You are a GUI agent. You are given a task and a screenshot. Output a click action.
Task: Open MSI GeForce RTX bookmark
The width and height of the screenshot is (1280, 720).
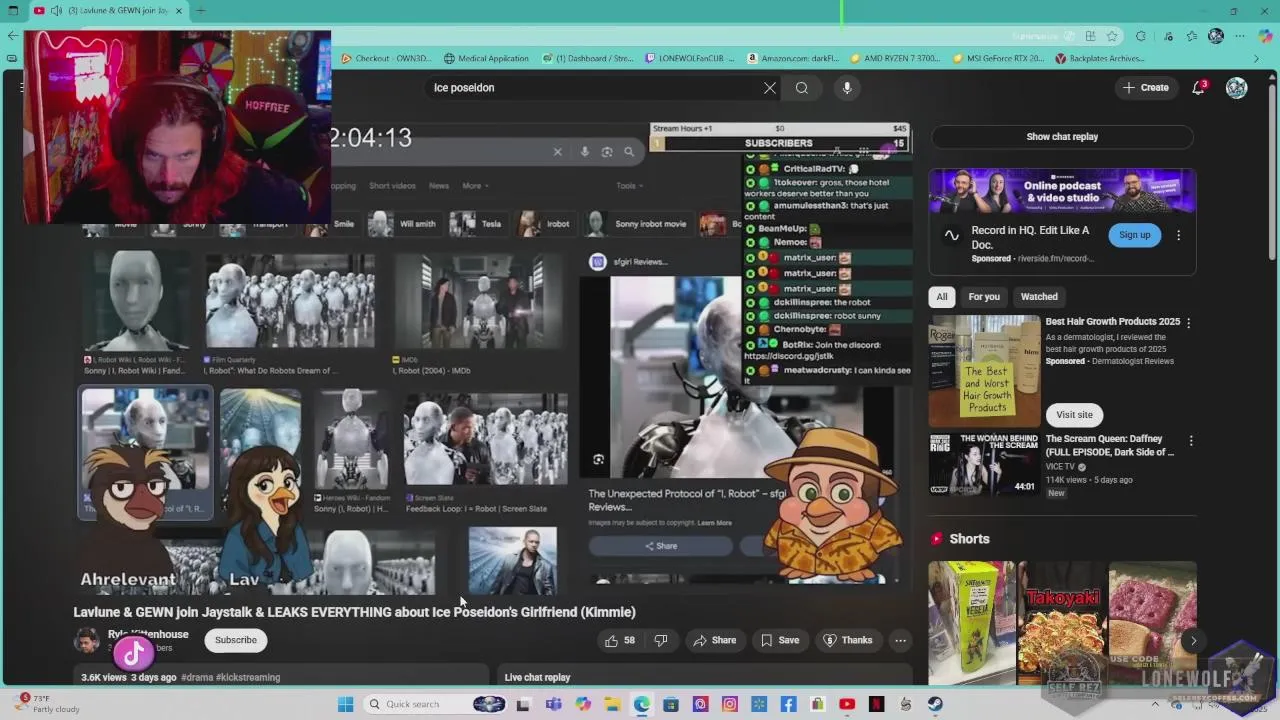[999, 58]
